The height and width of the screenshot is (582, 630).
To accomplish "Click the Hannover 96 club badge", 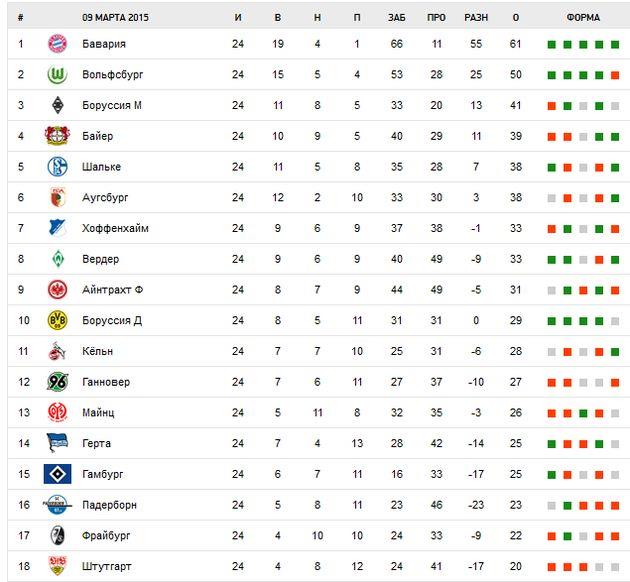I will [56, 382].
